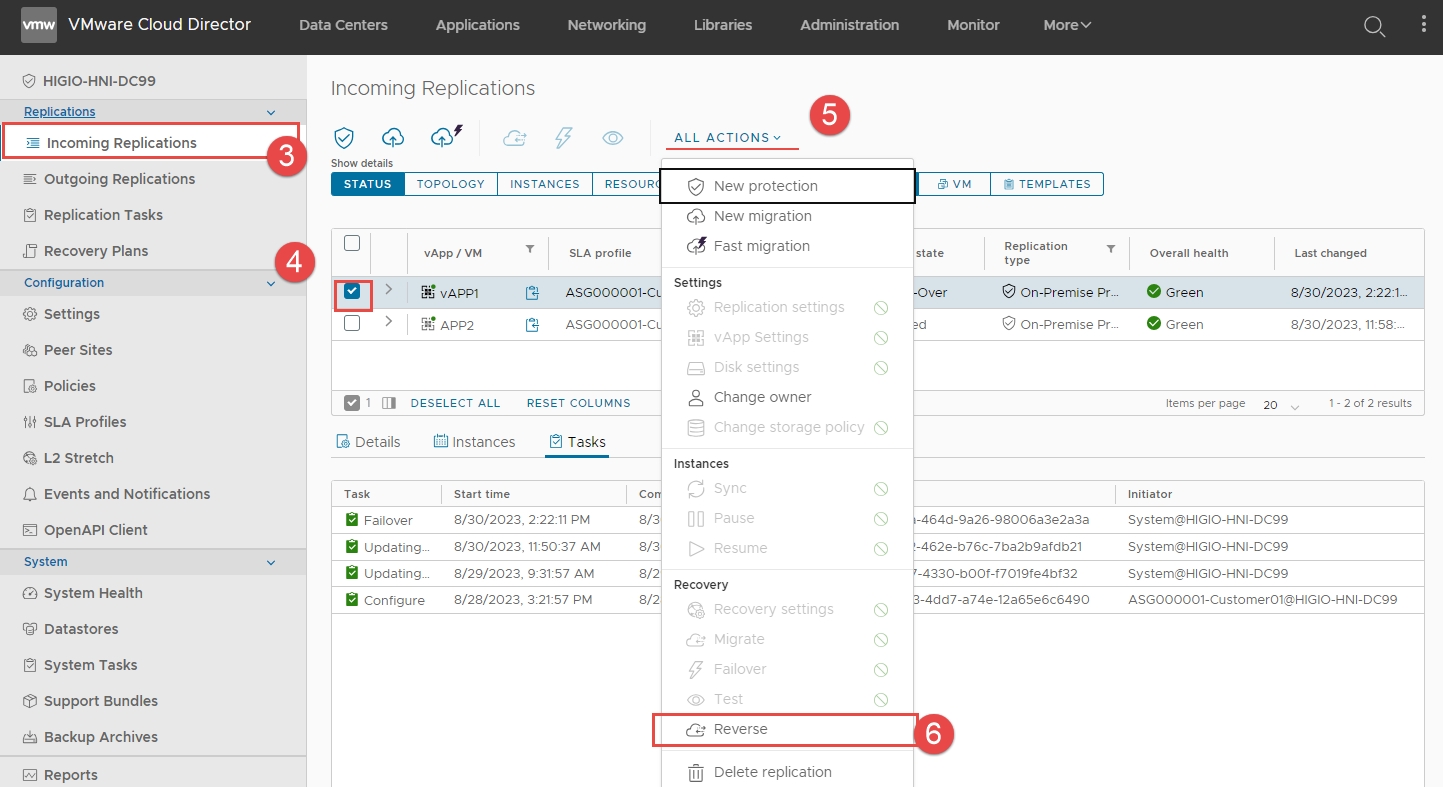Image resolution: width=1443 pixels, height=787 pixels.
Task: Click the VMware logo in header
Action: pos(39,25)
